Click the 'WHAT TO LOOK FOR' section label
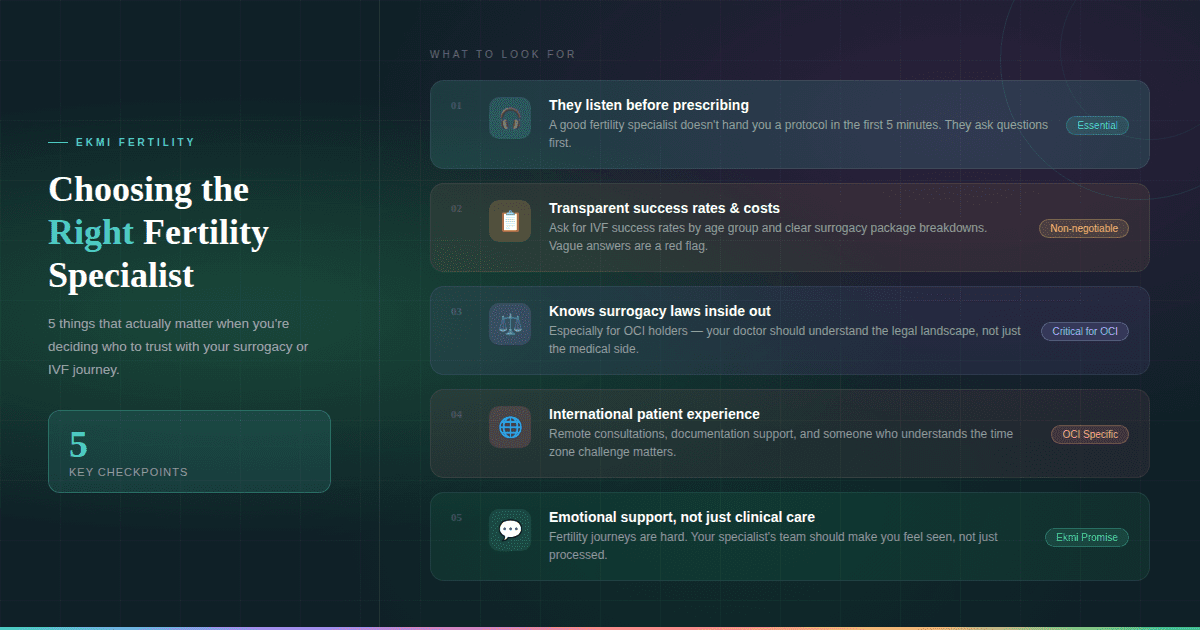The width and height of the screenshot is (1200, 630). 502,54
